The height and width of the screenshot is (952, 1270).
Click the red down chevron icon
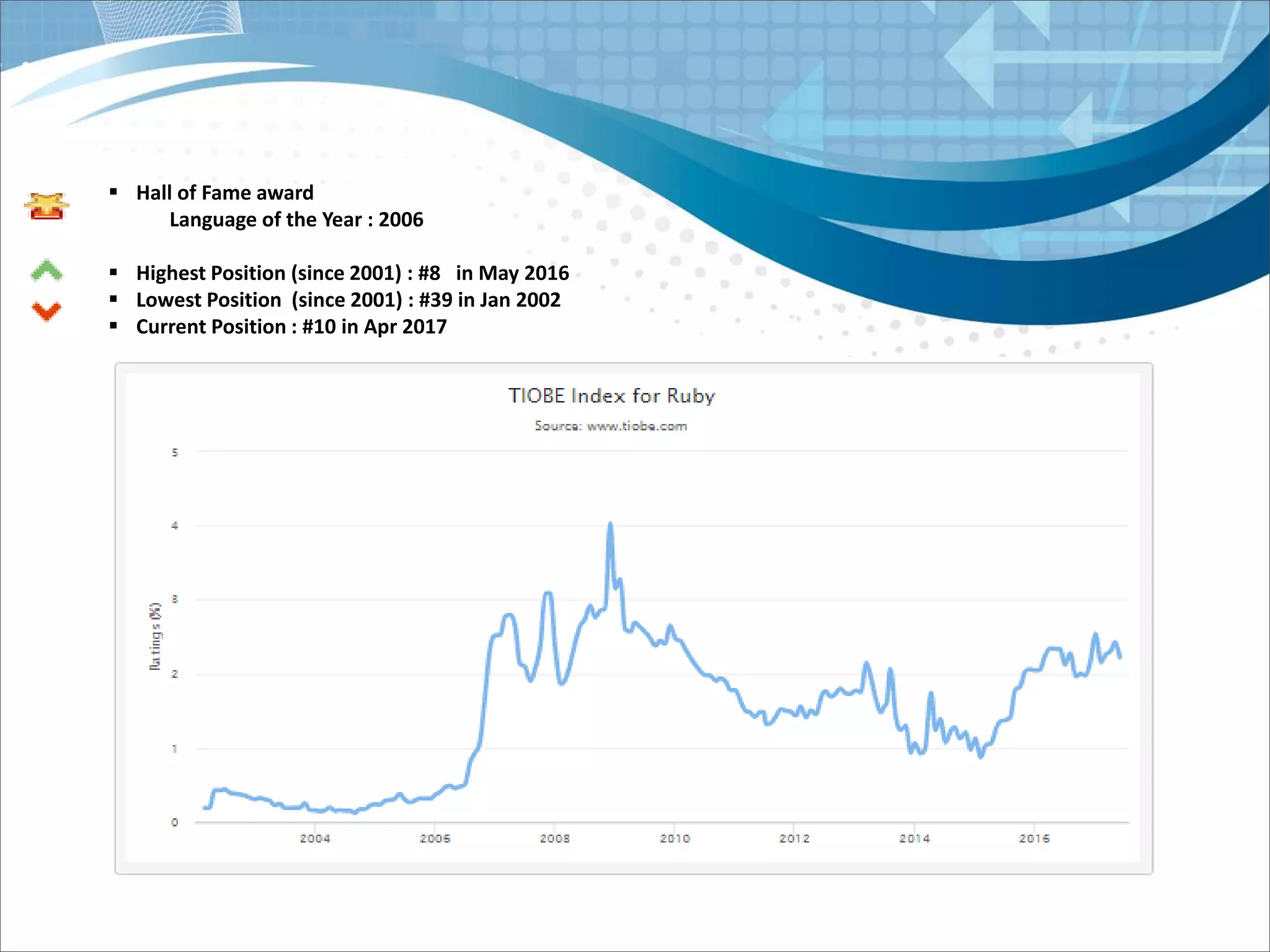(47, 311)
